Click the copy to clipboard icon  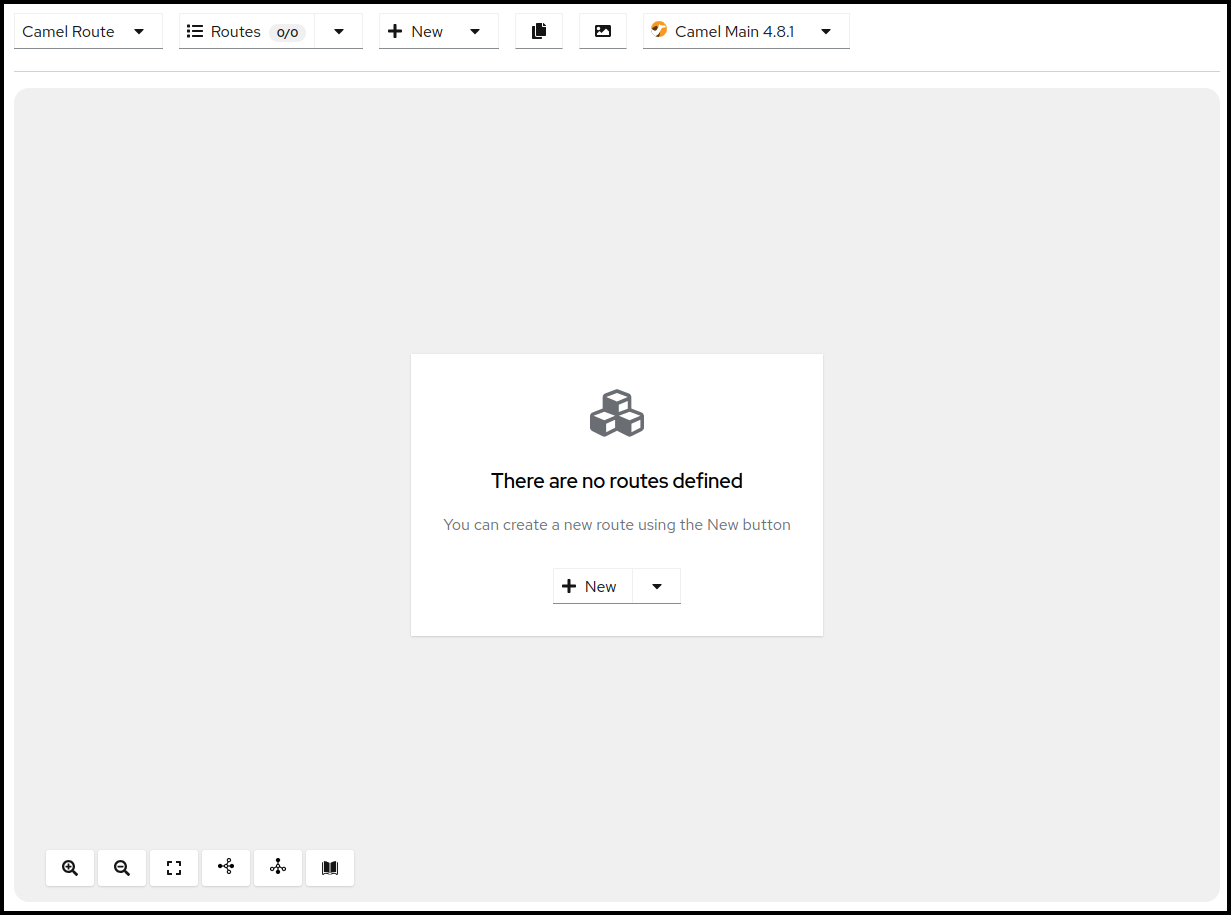tap(539, 31)
